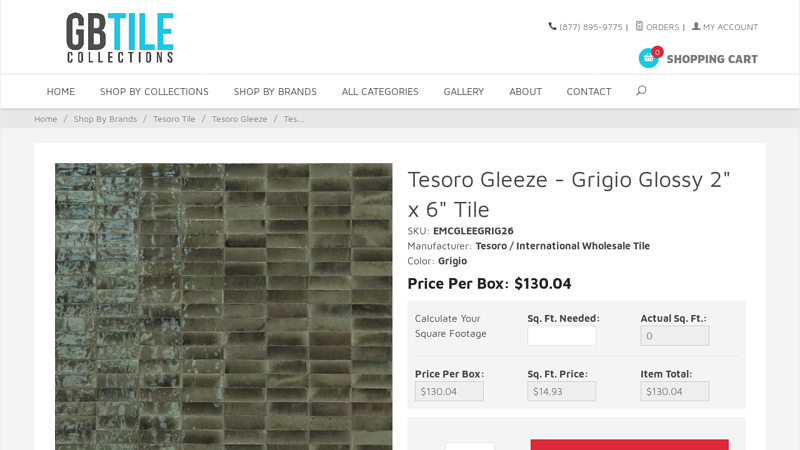Click Home breadcrumb link
800x450 pixels.
pyautogui.click(x=45, y=119)
